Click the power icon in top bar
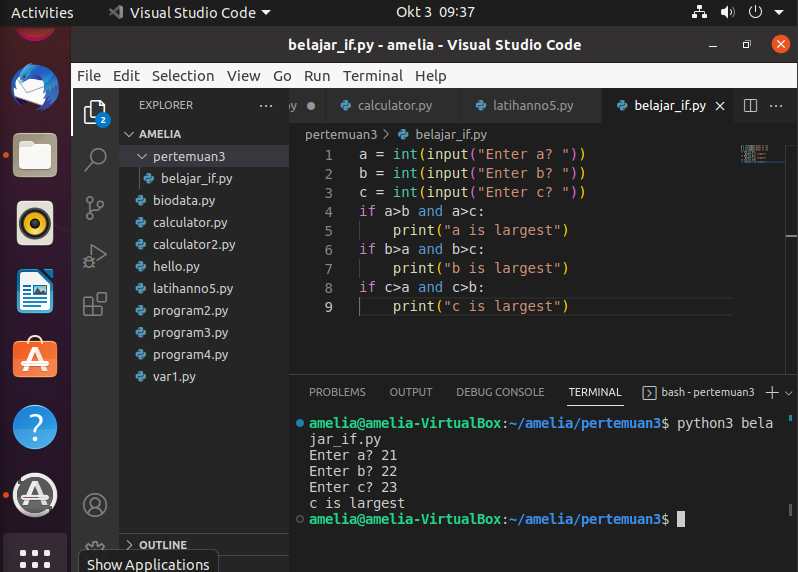This screenshot has height=572, width=798. pos(755,12)
